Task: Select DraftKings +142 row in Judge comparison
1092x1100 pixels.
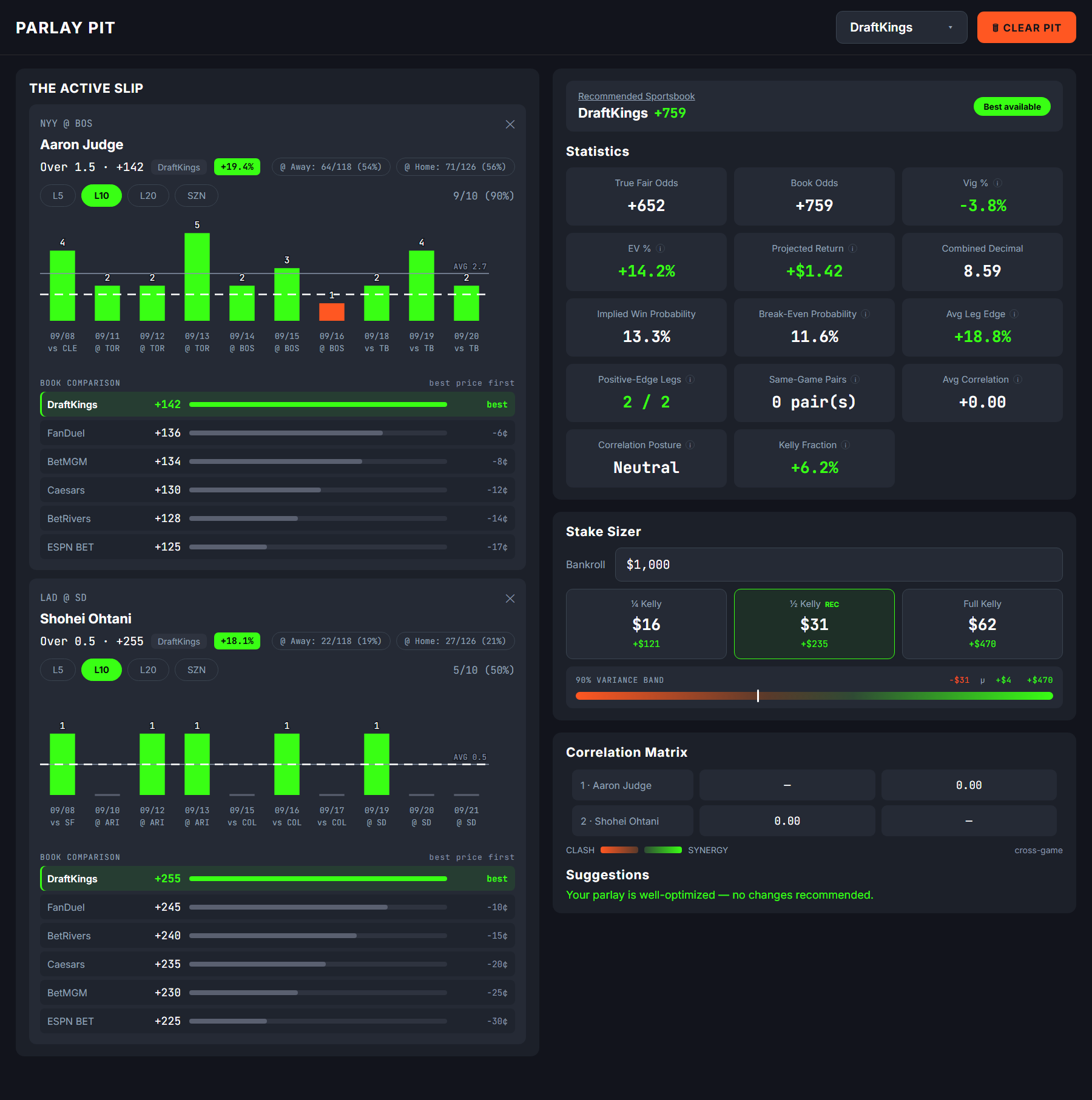Action: [x=277, y=404]
